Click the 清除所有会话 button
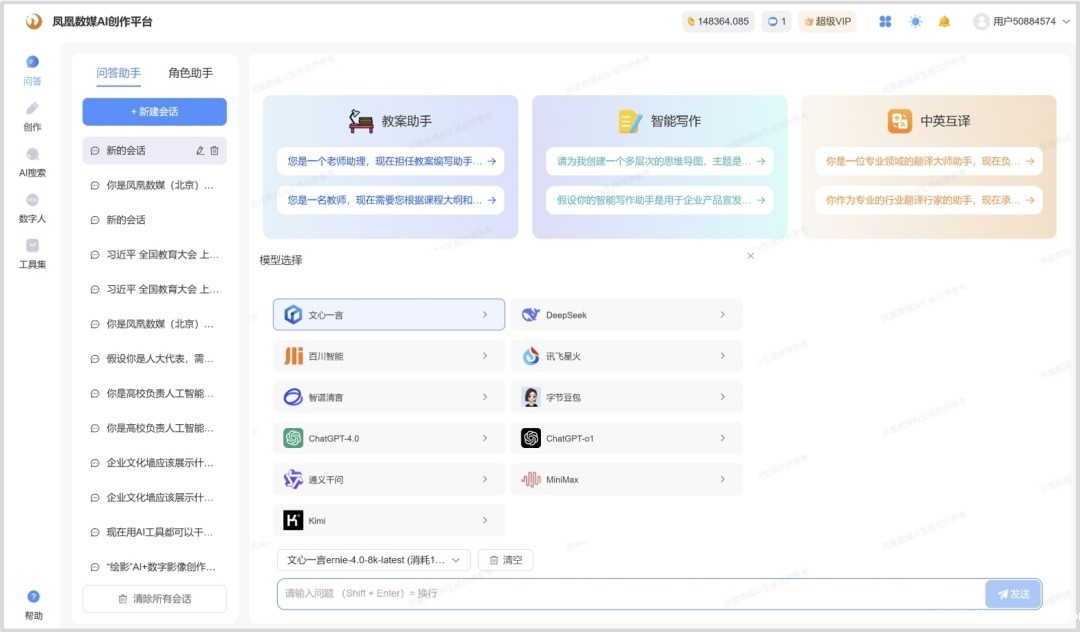 [154, 599]
